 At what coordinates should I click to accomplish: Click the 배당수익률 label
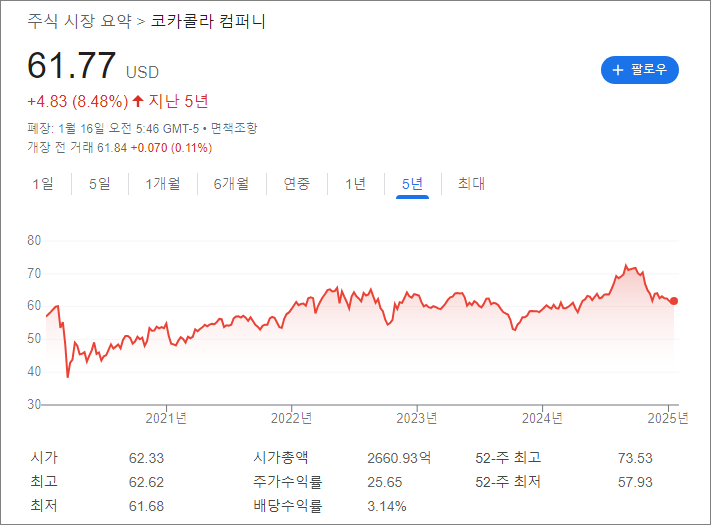[x=287, y=506]
